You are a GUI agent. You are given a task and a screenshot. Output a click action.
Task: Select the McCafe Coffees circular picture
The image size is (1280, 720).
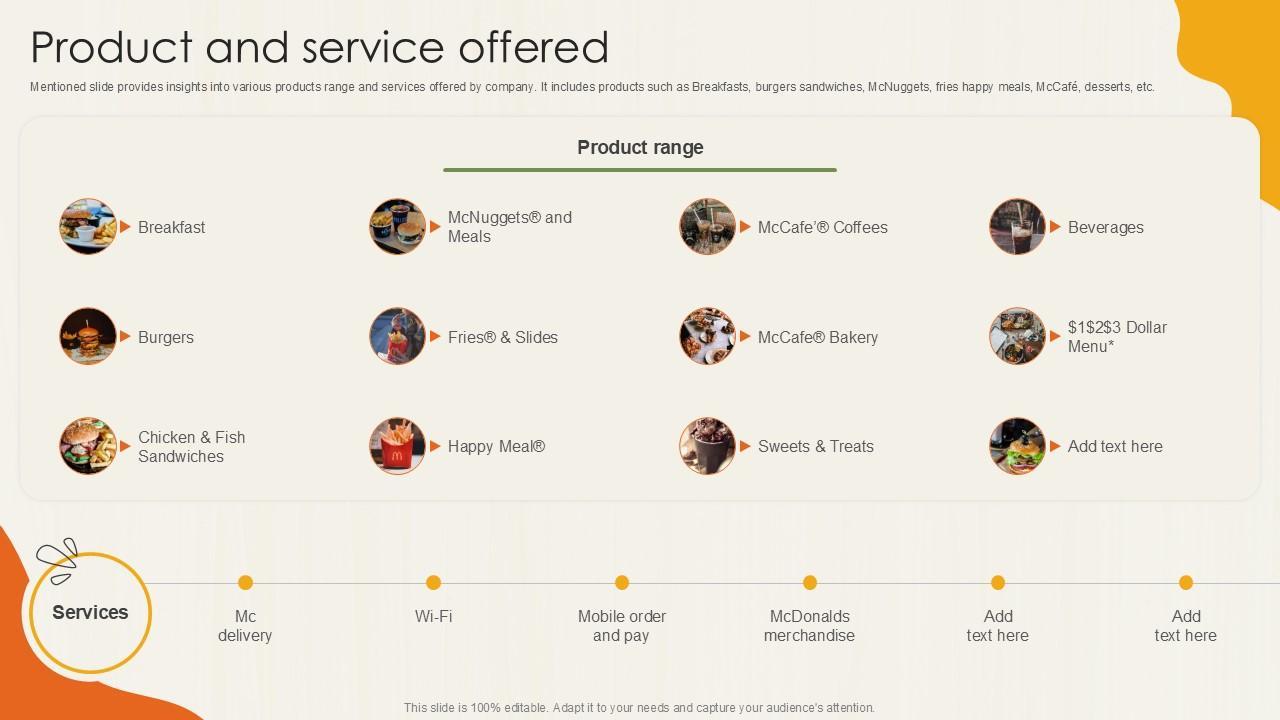[708, 226]
